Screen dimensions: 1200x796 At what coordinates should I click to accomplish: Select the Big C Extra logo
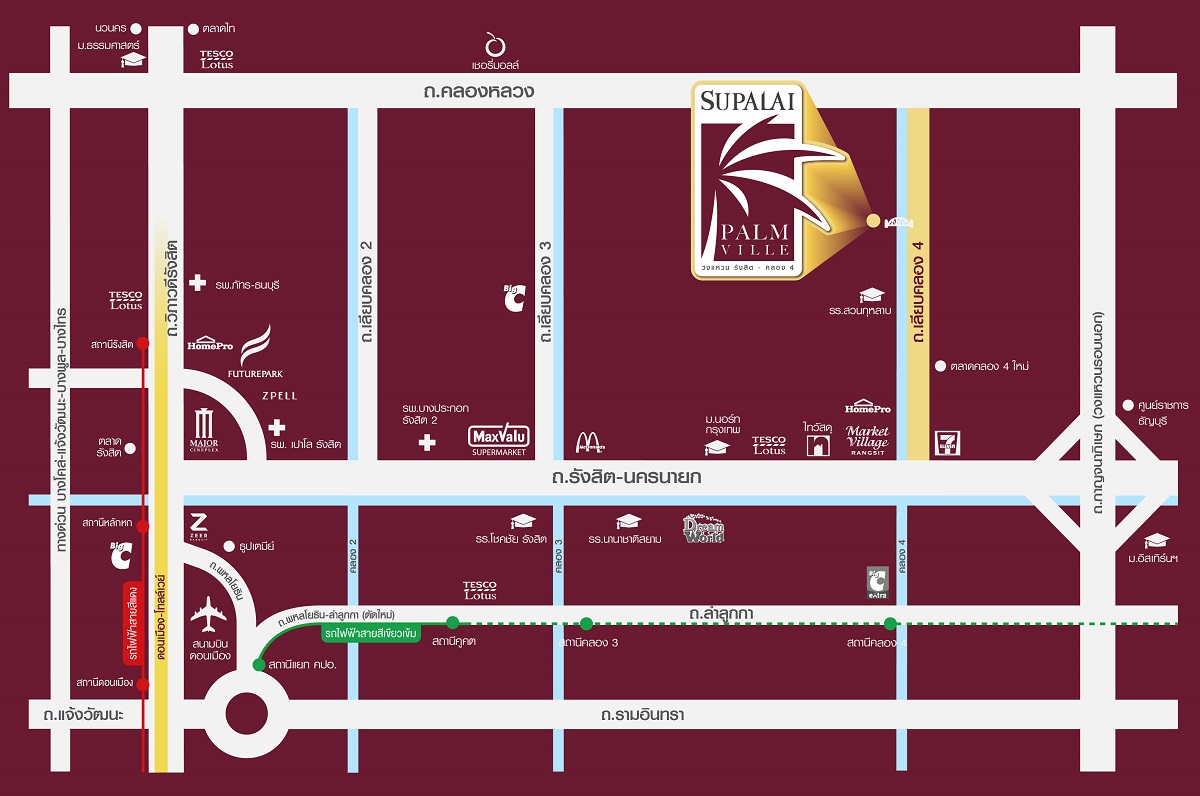(877, 582)
